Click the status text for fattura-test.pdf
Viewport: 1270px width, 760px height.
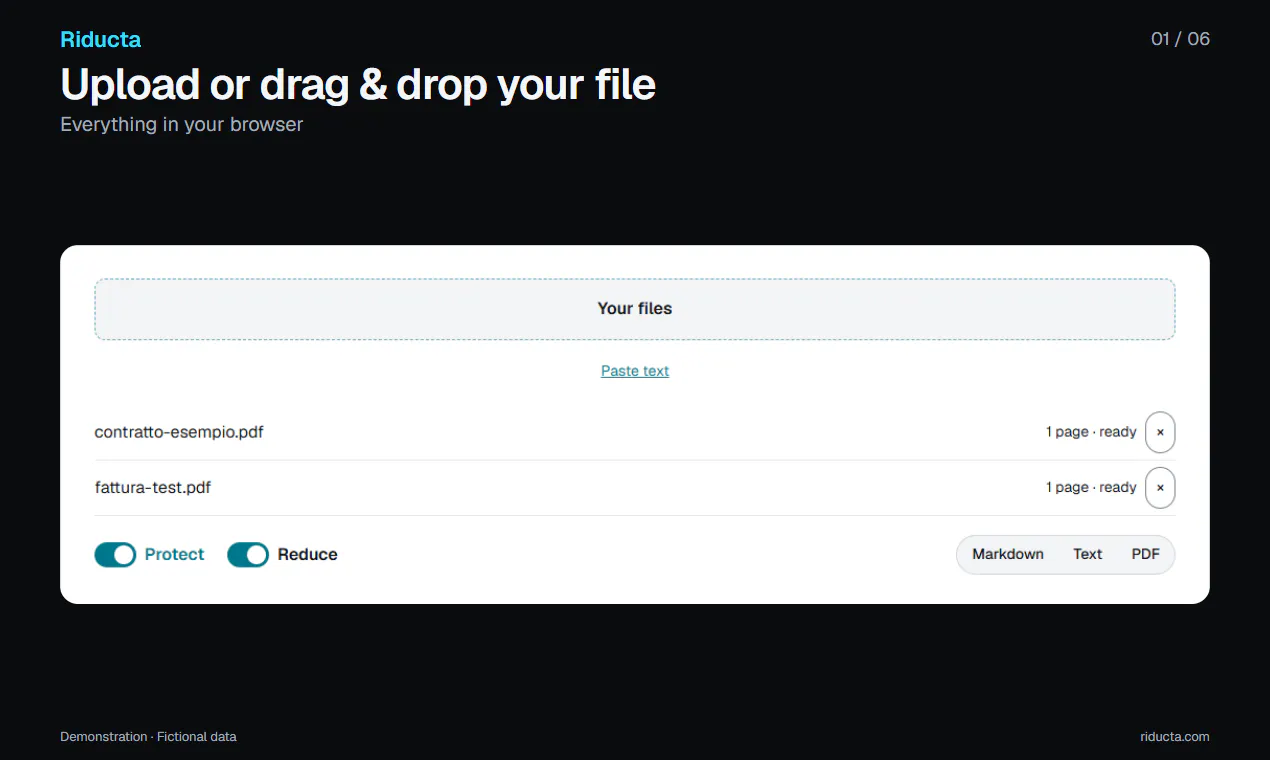point(1091,488)
